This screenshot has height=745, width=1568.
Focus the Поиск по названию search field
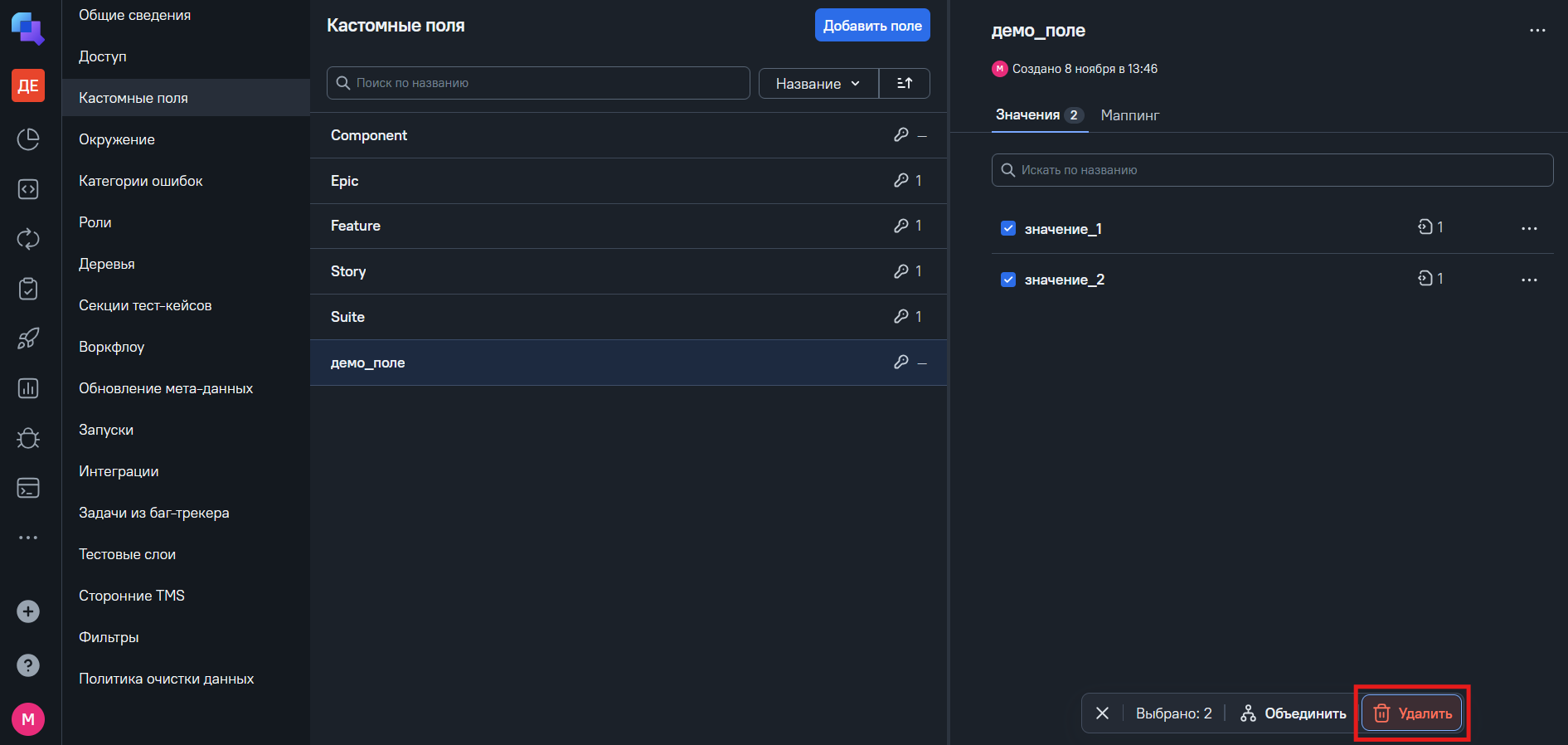(538, 83)
